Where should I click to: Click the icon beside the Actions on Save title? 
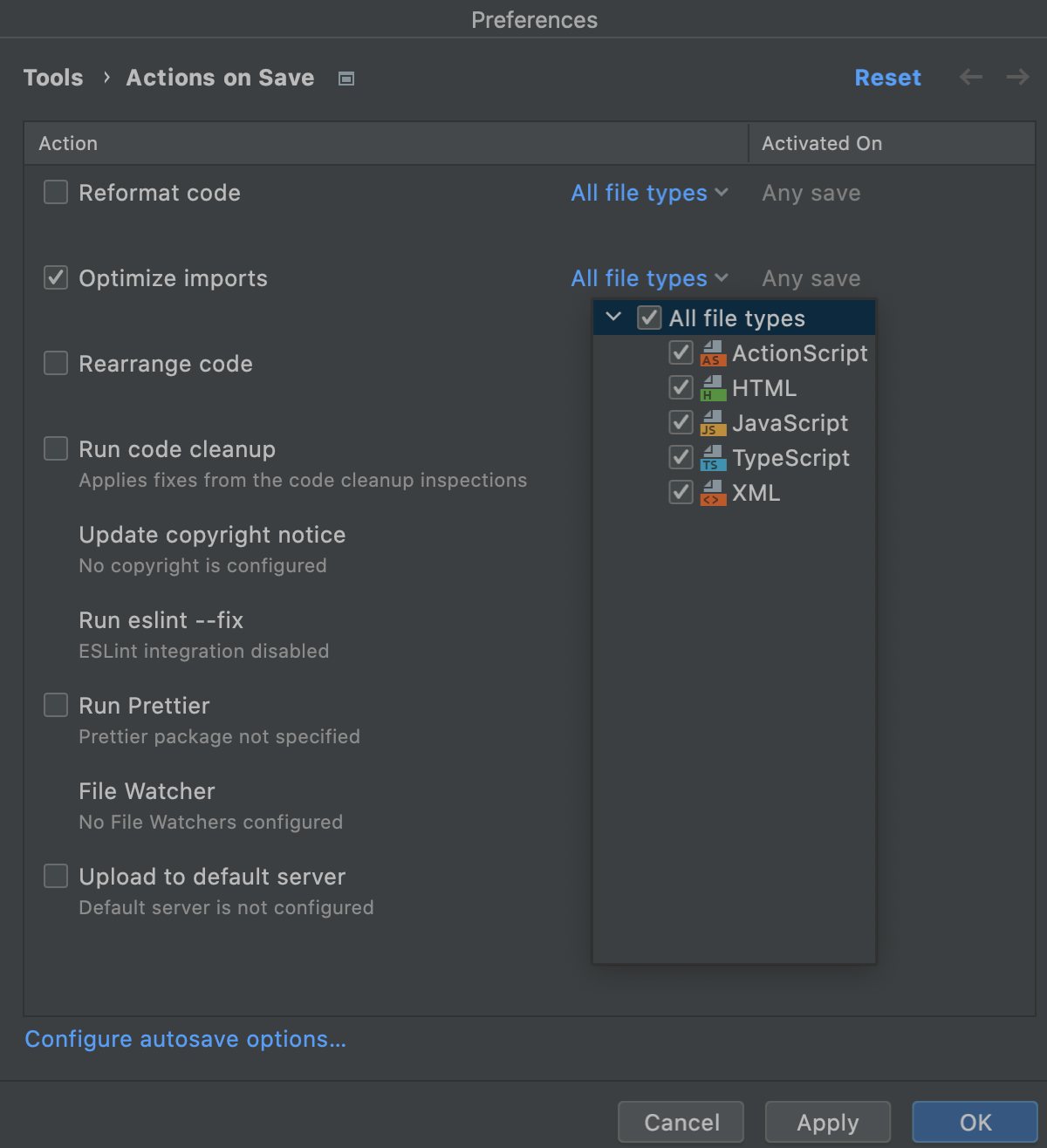[346, 78]
